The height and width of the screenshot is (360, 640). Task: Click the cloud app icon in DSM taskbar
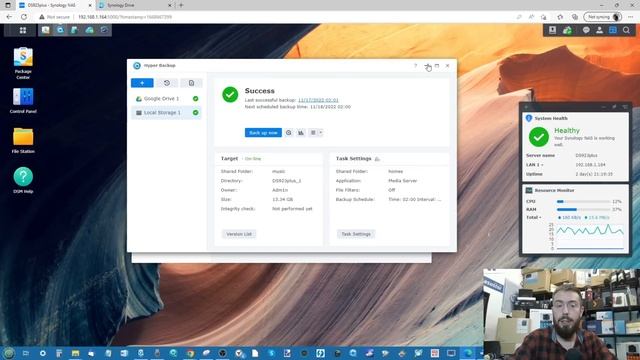click(89, 30)
